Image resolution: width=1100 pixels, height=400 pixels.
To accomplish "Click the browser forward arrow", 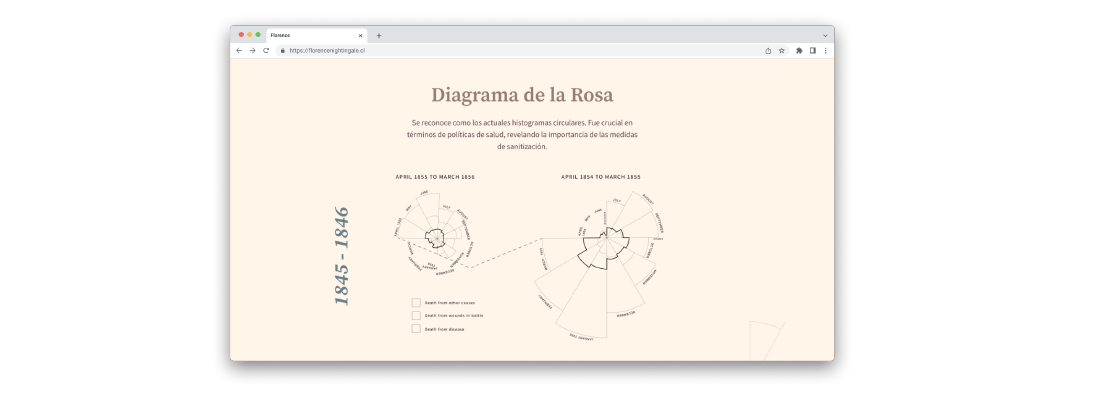I will point(252,50).
